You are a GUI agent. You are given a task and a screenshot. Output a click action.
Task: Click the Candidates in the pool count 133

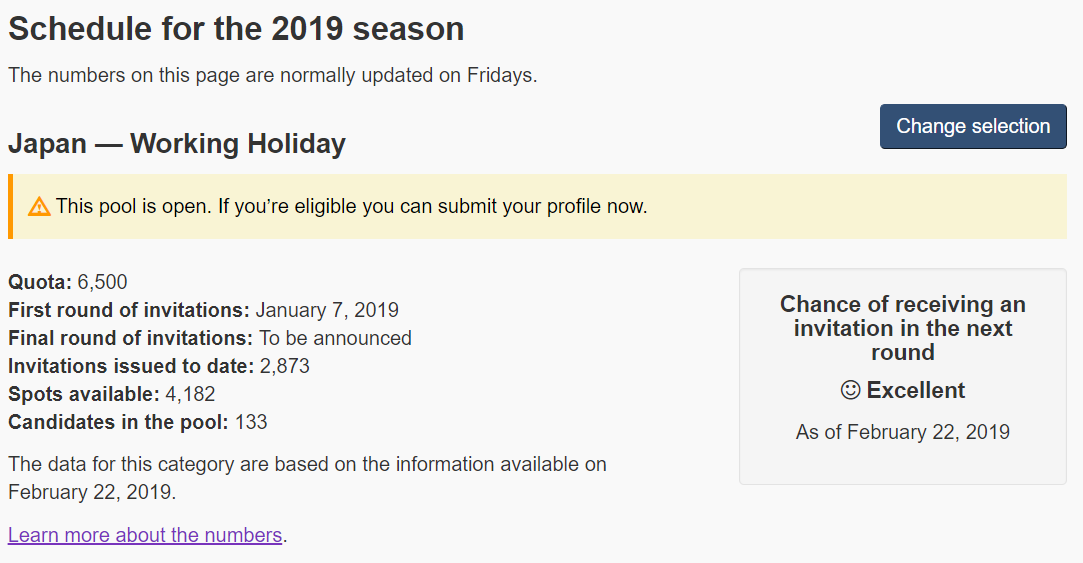pyautogui.click(x=251, y=422)
